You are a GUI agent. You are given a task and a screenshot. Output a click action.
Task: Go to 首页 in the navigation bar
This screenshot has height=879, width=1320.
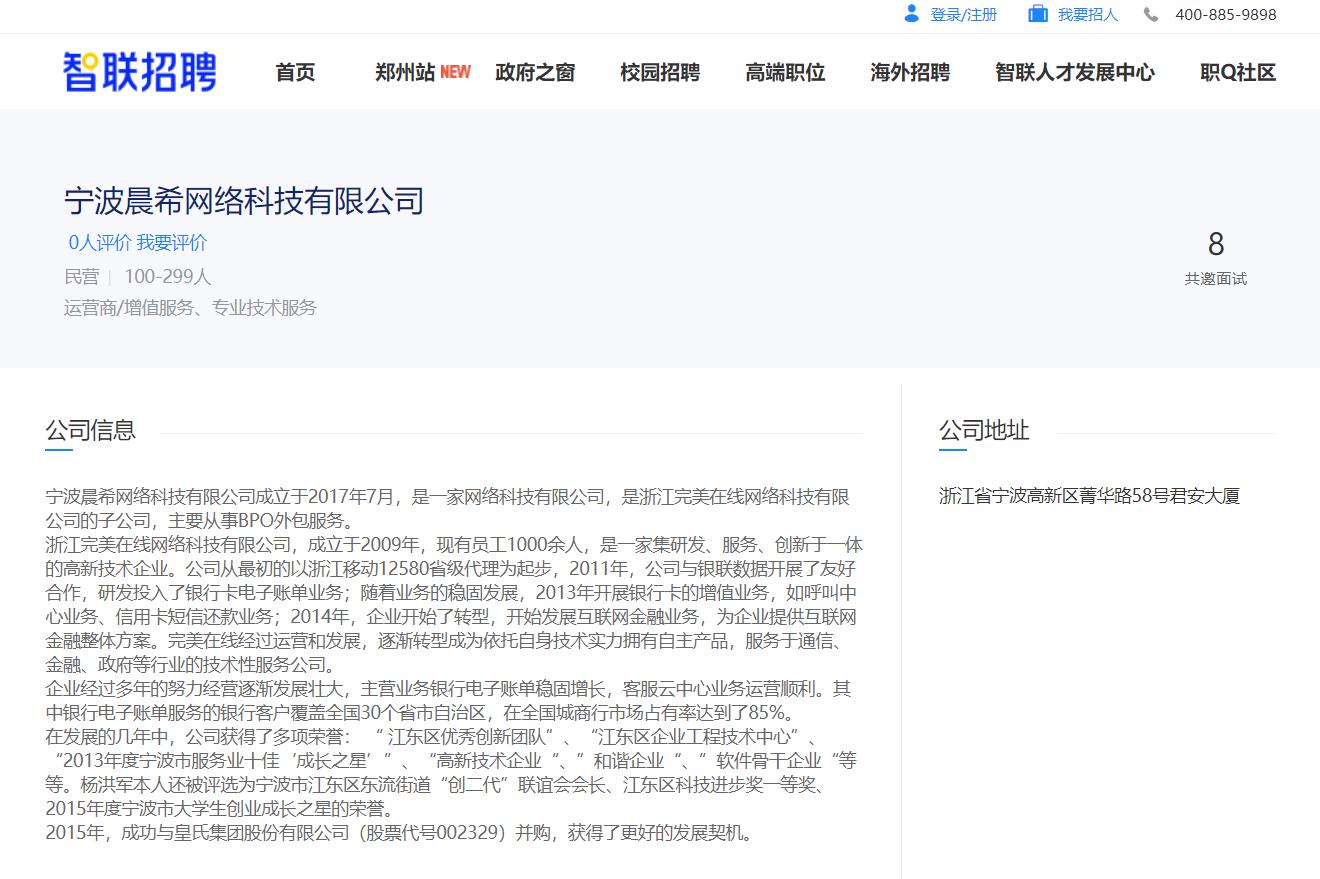click(295, 72)
